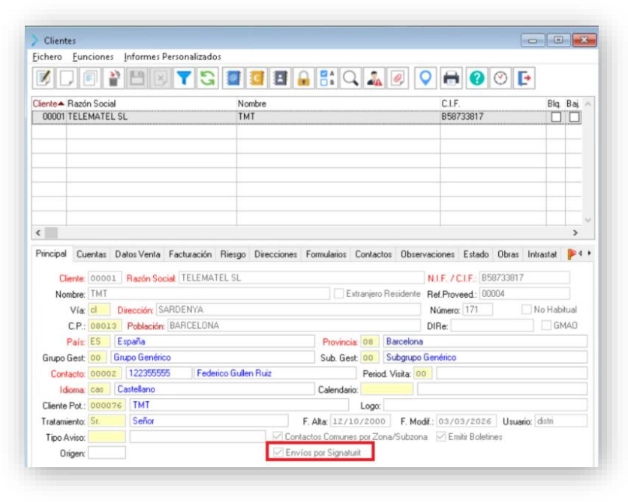Switch to the Formularios tab
Screen dimensions: 628x502
(x=326, y=254)
